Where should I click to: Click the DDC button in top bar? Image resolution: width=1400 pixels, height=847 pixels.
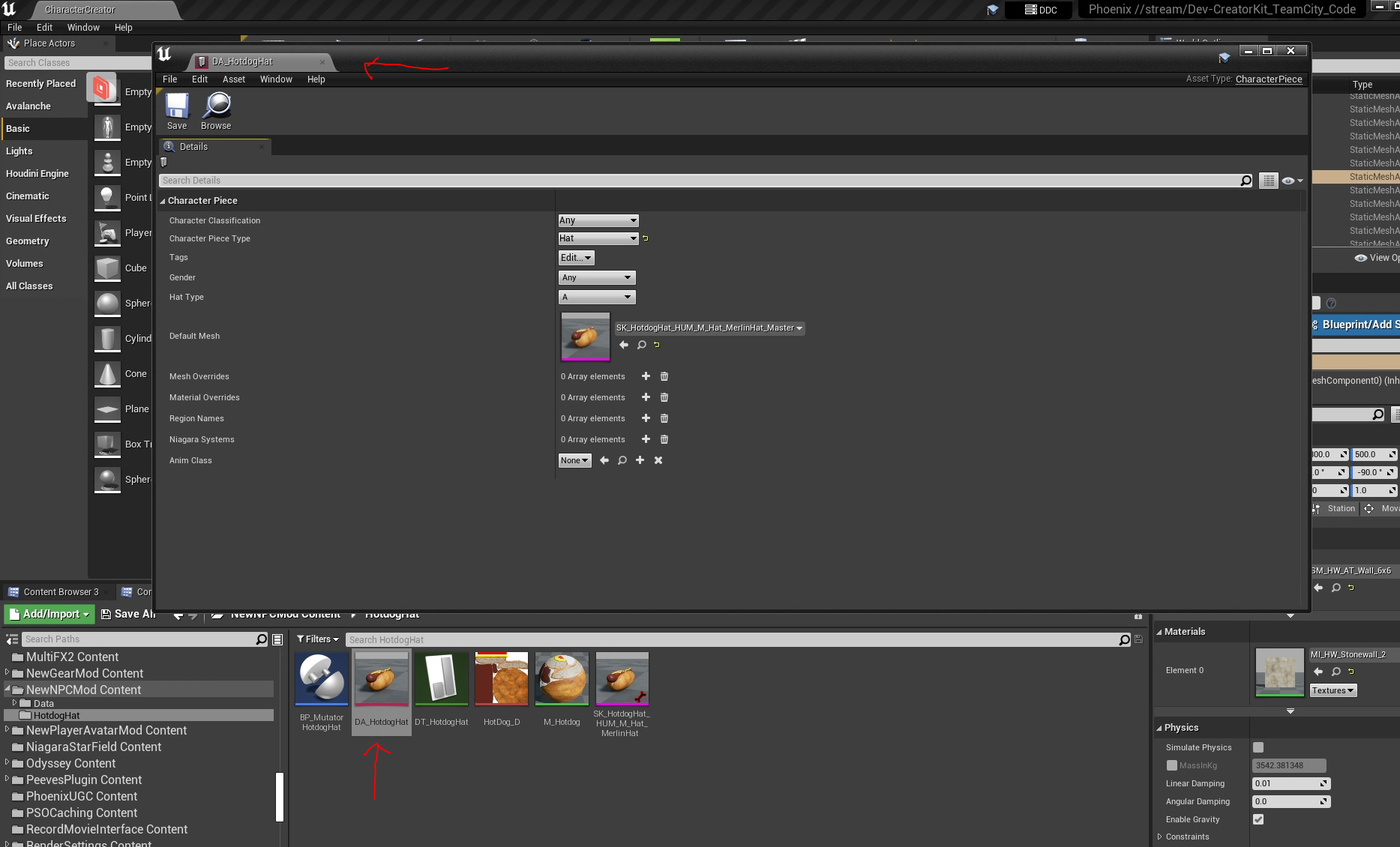coord(1040,10)
